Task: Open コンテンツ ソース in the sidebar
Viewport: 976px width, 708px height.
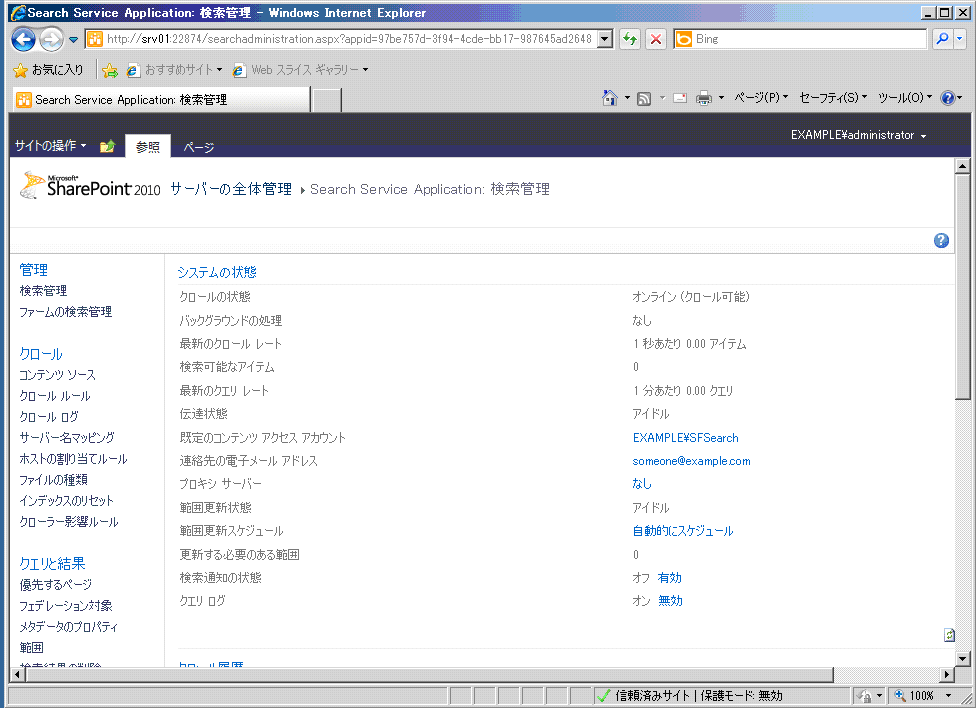Action: point(57,375)
